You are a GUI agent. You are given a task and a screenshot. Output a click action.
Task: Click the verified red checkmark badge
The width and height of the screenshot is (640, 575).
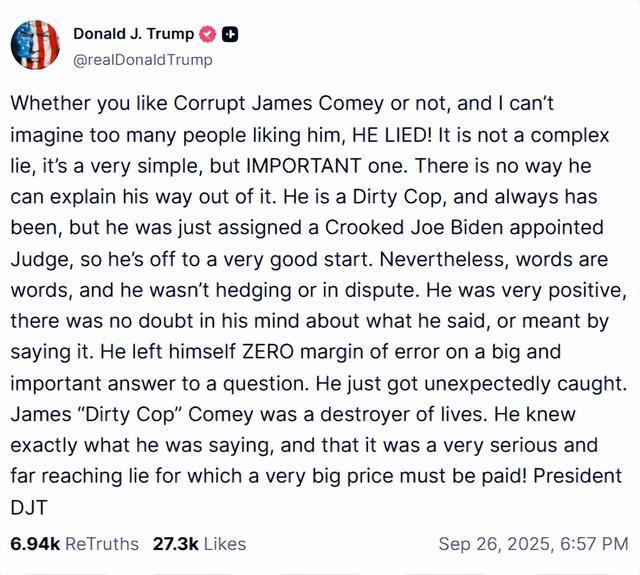pos(209,34)
